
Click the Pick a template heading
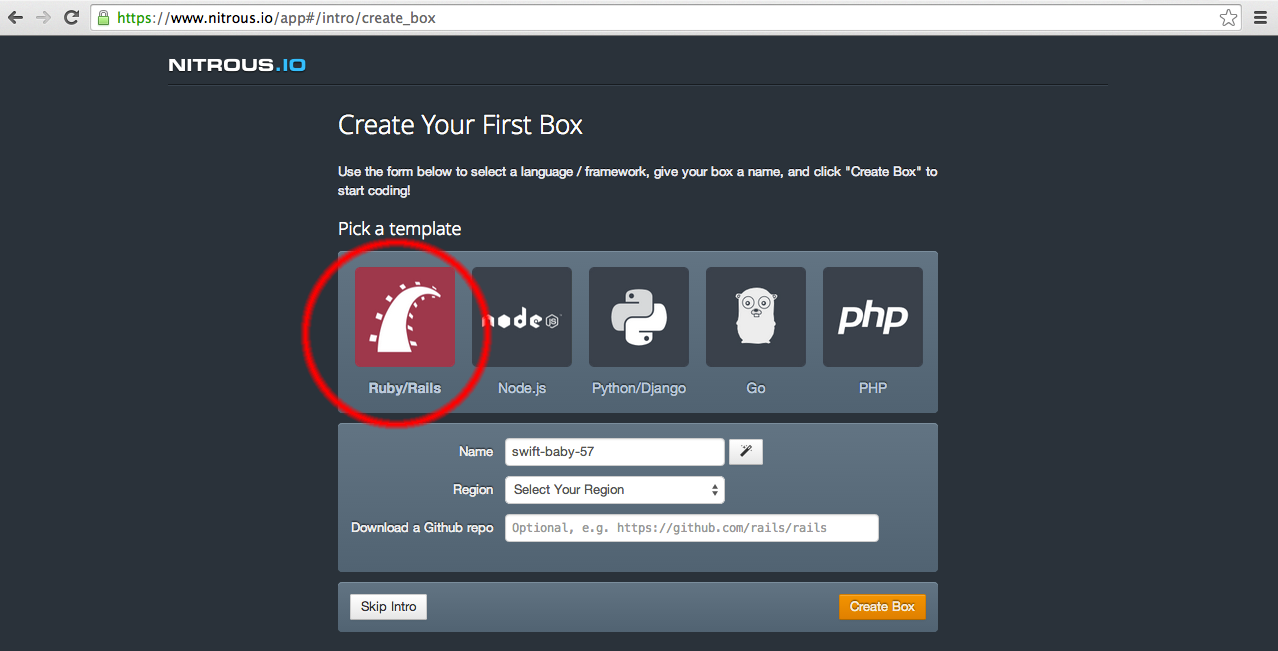(399, 229)
